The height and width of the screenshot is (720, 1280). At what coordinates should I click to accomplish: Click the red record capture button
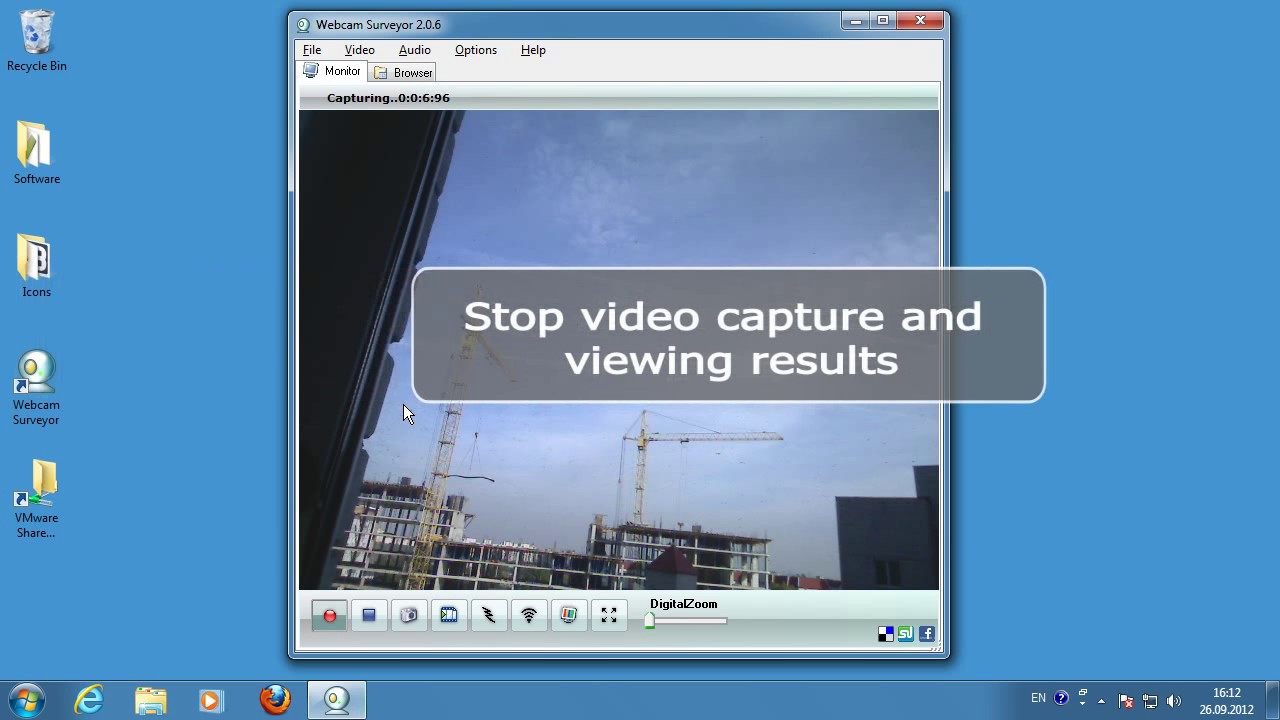click(329, 615)
